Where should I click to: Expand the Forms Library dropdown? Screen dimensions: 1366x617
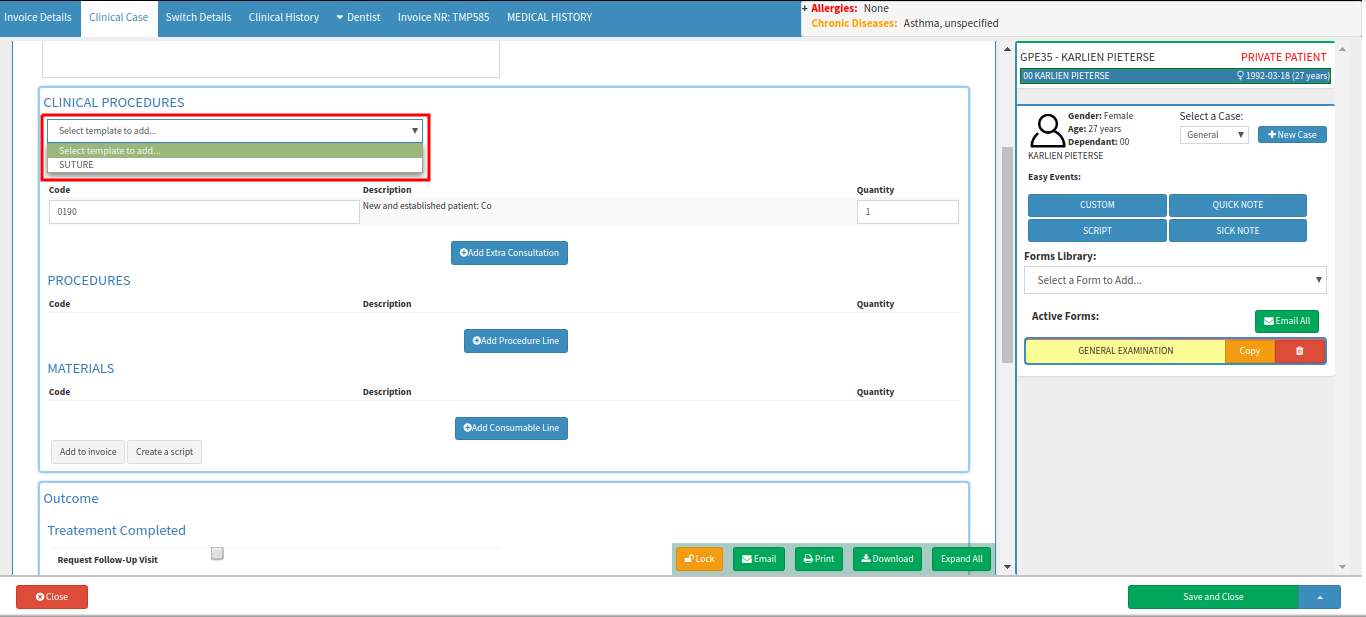(1174, 280)
